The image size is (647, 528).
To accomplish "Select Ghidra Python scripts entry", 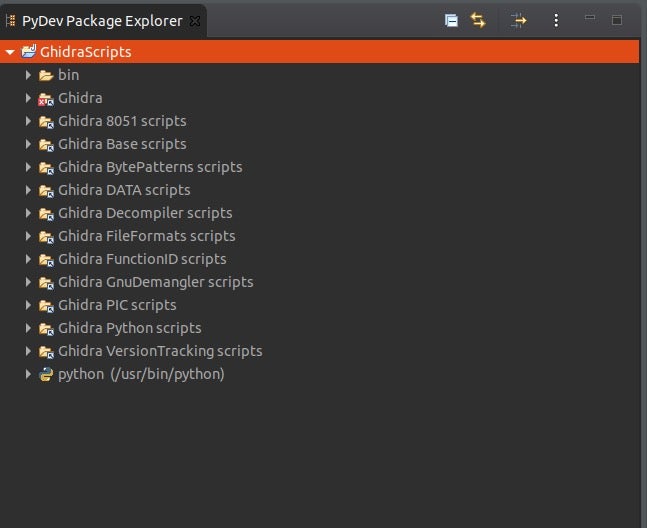I will coord(129,328).
